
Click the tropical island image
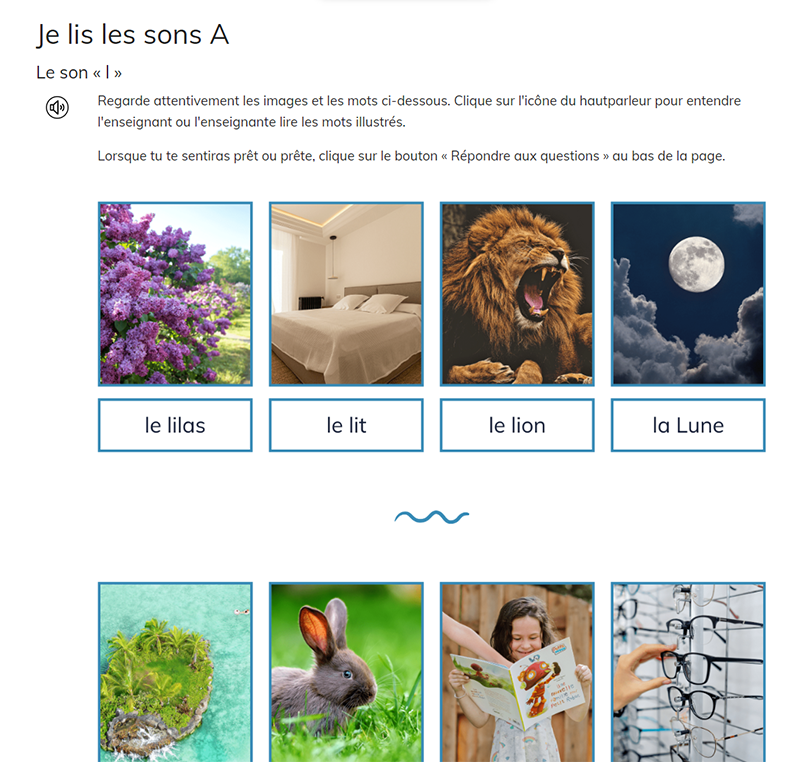(175, 672)
